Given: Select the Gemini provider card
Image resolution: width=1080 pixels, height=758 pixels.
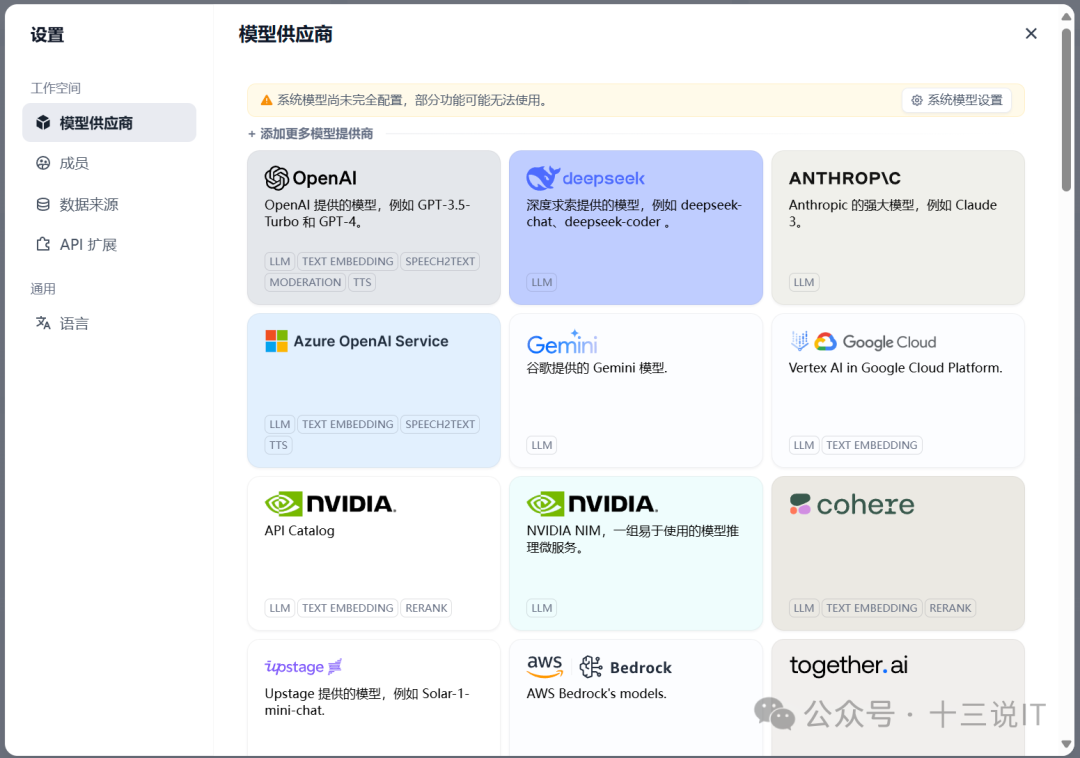Looking at the screenshot, I should click(x=636, y=390).
